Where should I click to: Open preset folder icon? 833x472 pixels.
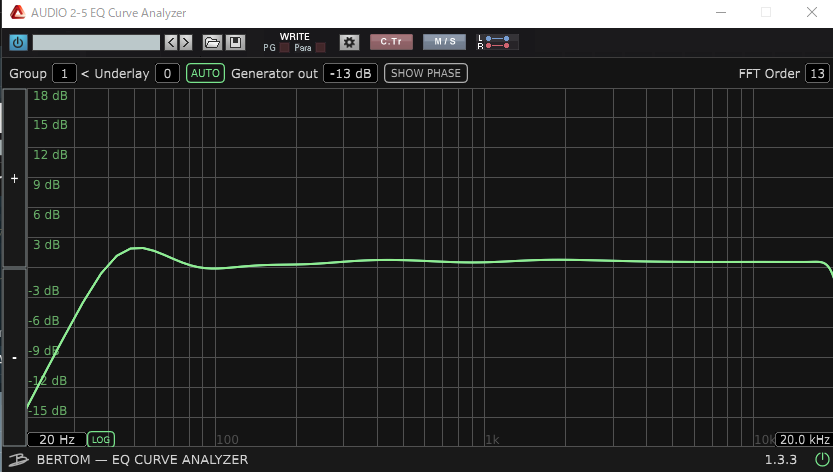[x=212, y=42]
